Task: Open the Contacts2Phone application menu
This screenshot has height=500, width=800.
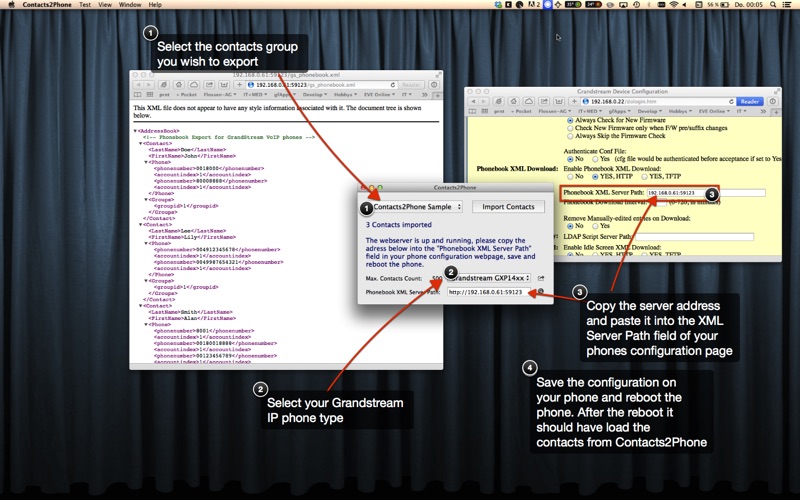Action: point(47,5)
